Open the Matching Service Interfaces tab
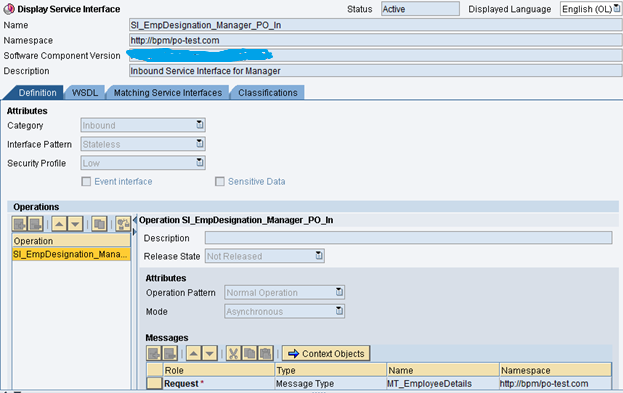 click(x=168, y=93)
